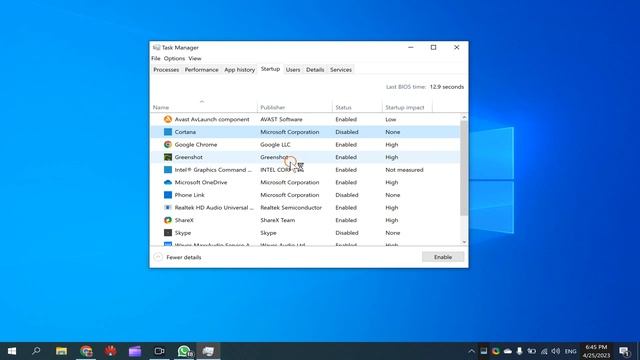This screenshot has width=640, height=360.
Task: Open File Explorer from taskbar
Action: tap(61, 351)
